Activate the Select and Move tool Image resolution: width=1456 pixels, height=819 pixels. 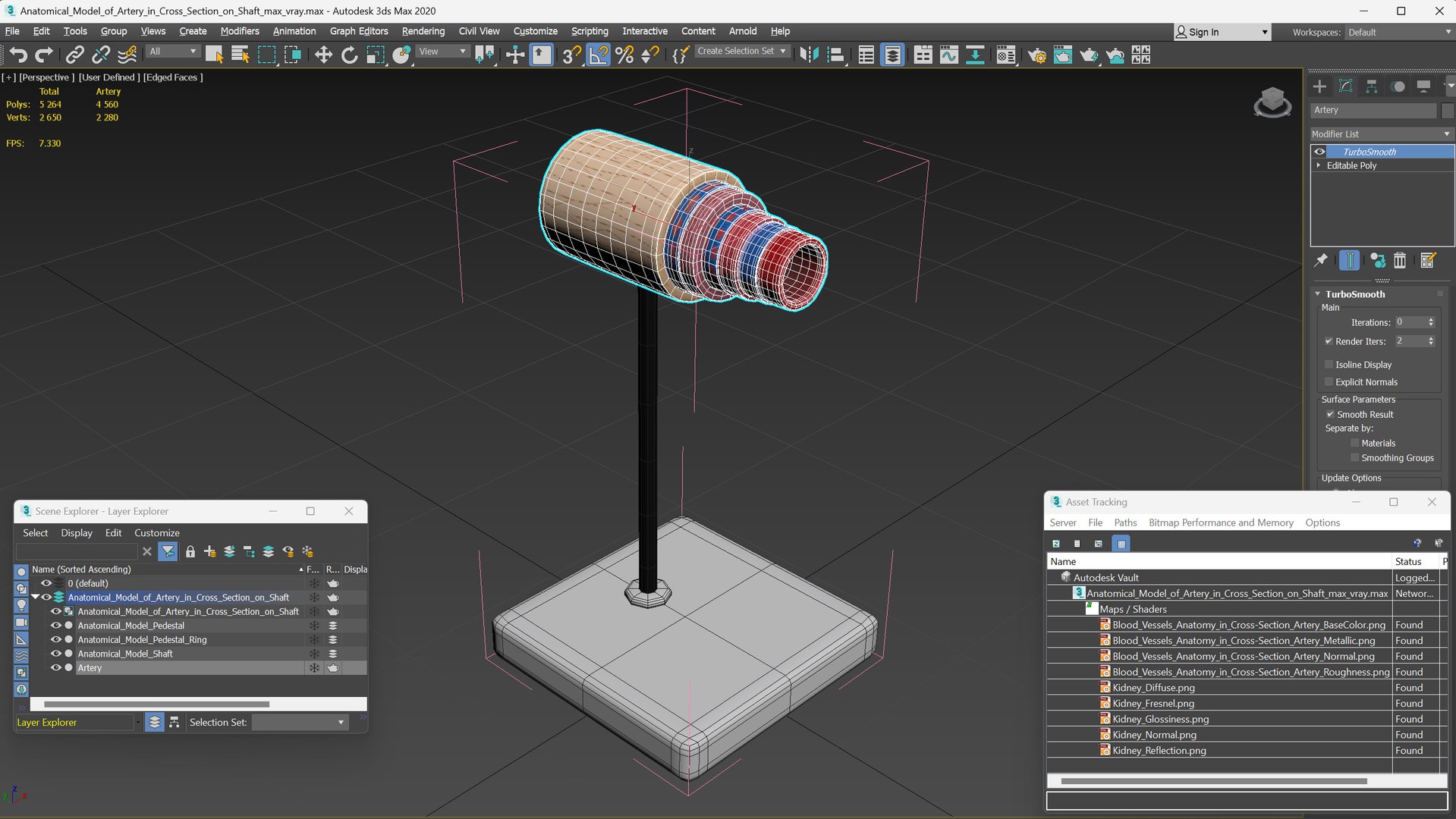323,55
